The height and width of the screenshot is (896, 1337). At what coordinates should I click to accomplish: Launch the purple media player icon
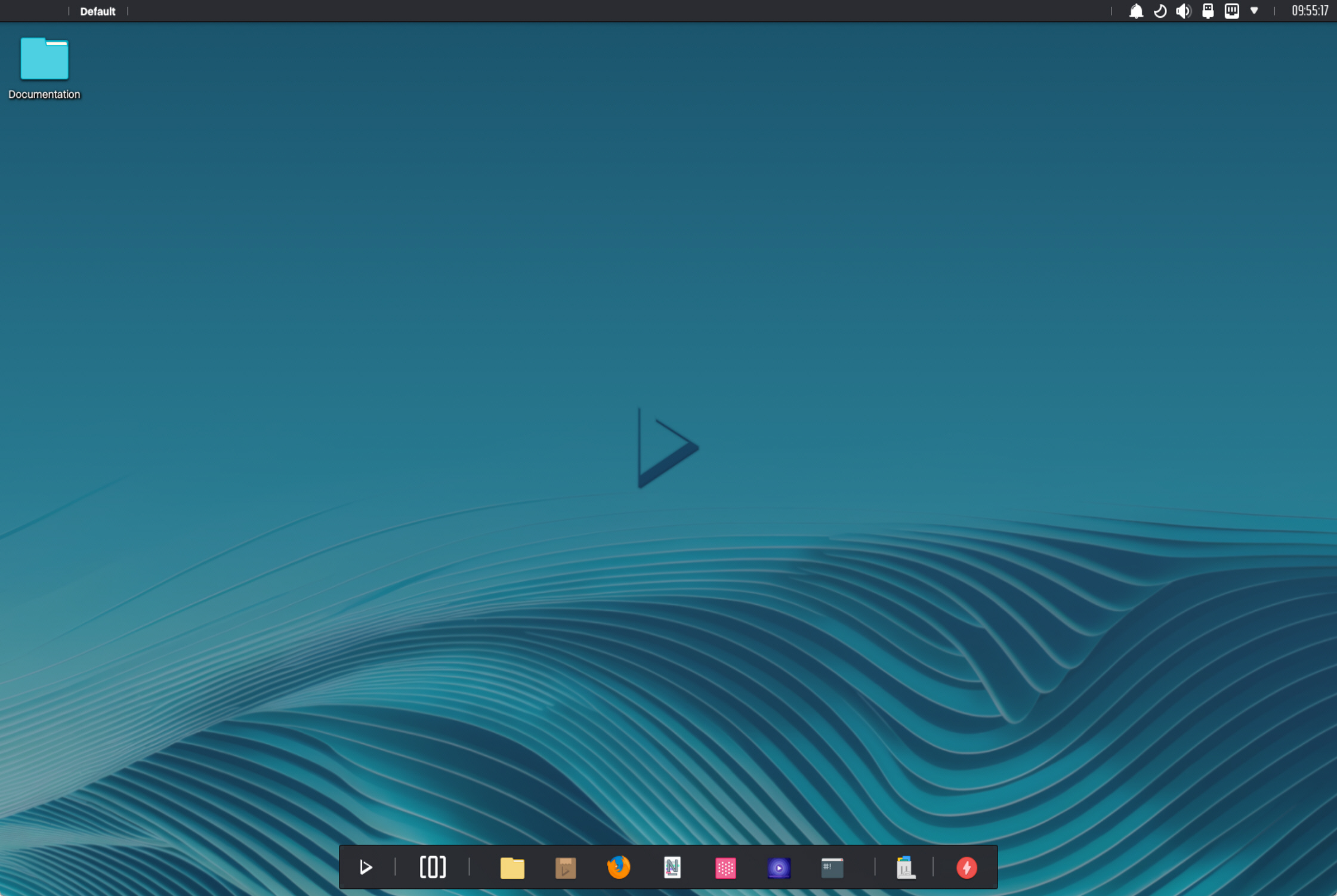[x=779, y=868]
